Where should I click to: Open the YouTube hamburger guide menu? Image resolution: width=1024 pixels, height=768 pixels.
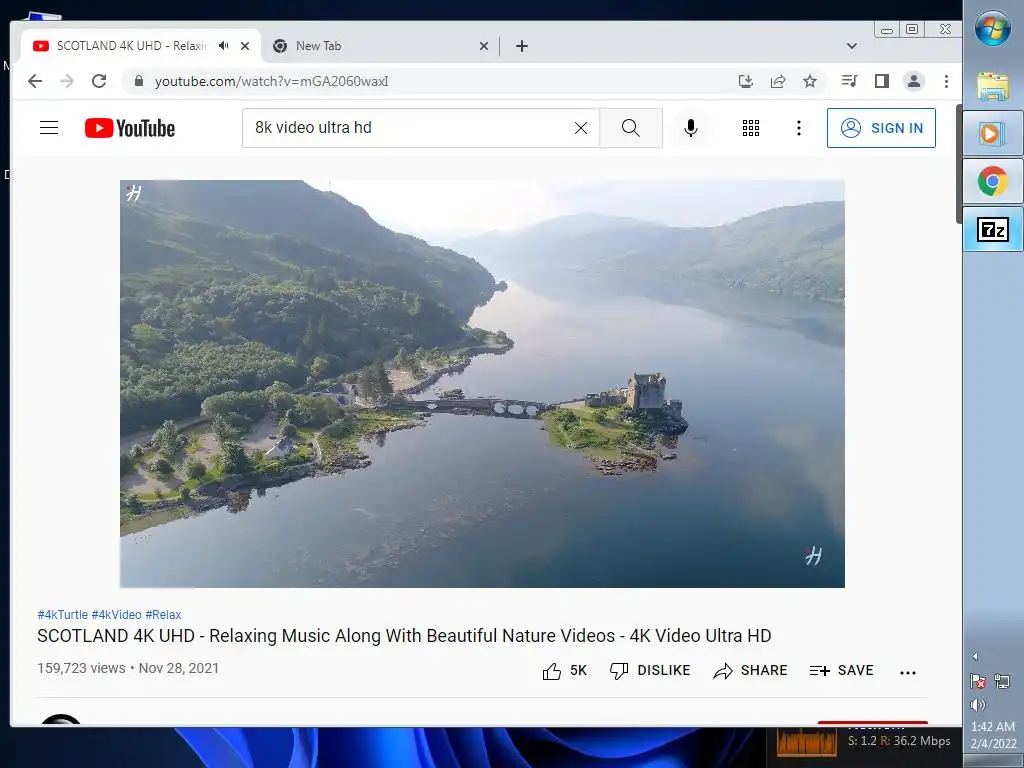[x=49, y=127]
